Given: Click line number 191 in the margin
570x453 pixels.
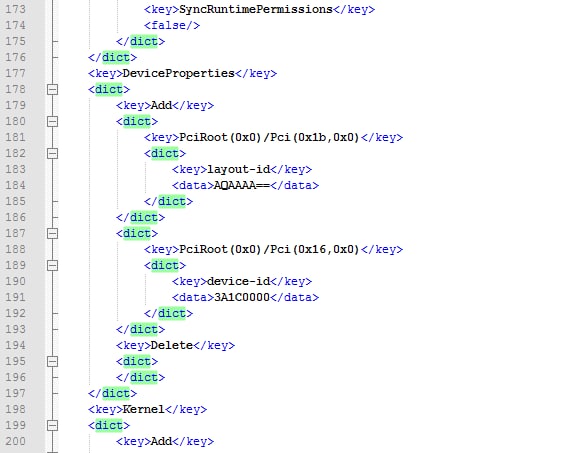Looking at the screenshot, I should point(15,297).
